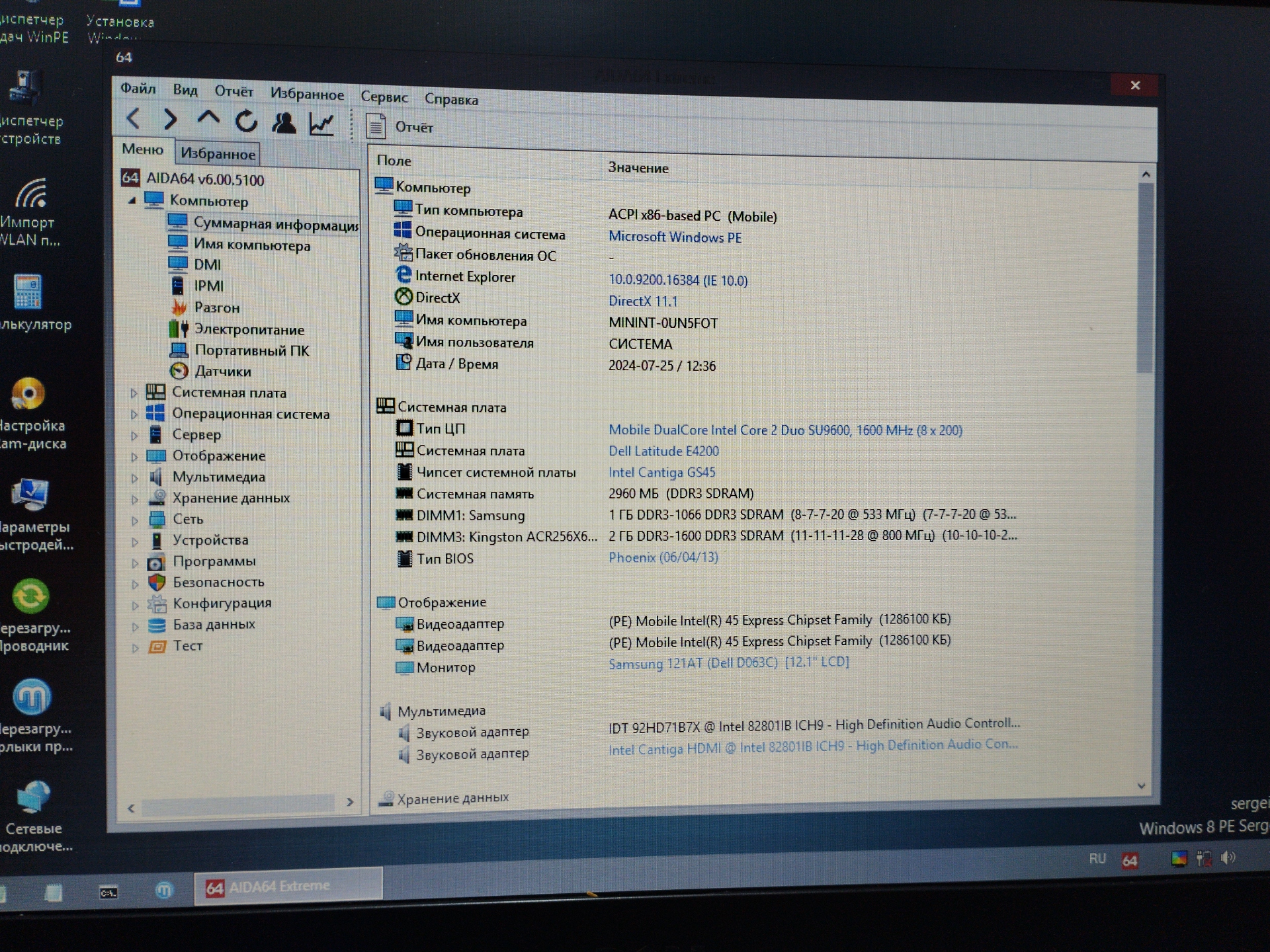
Task: Select the Конфигурация tree item
Action: 209,603
